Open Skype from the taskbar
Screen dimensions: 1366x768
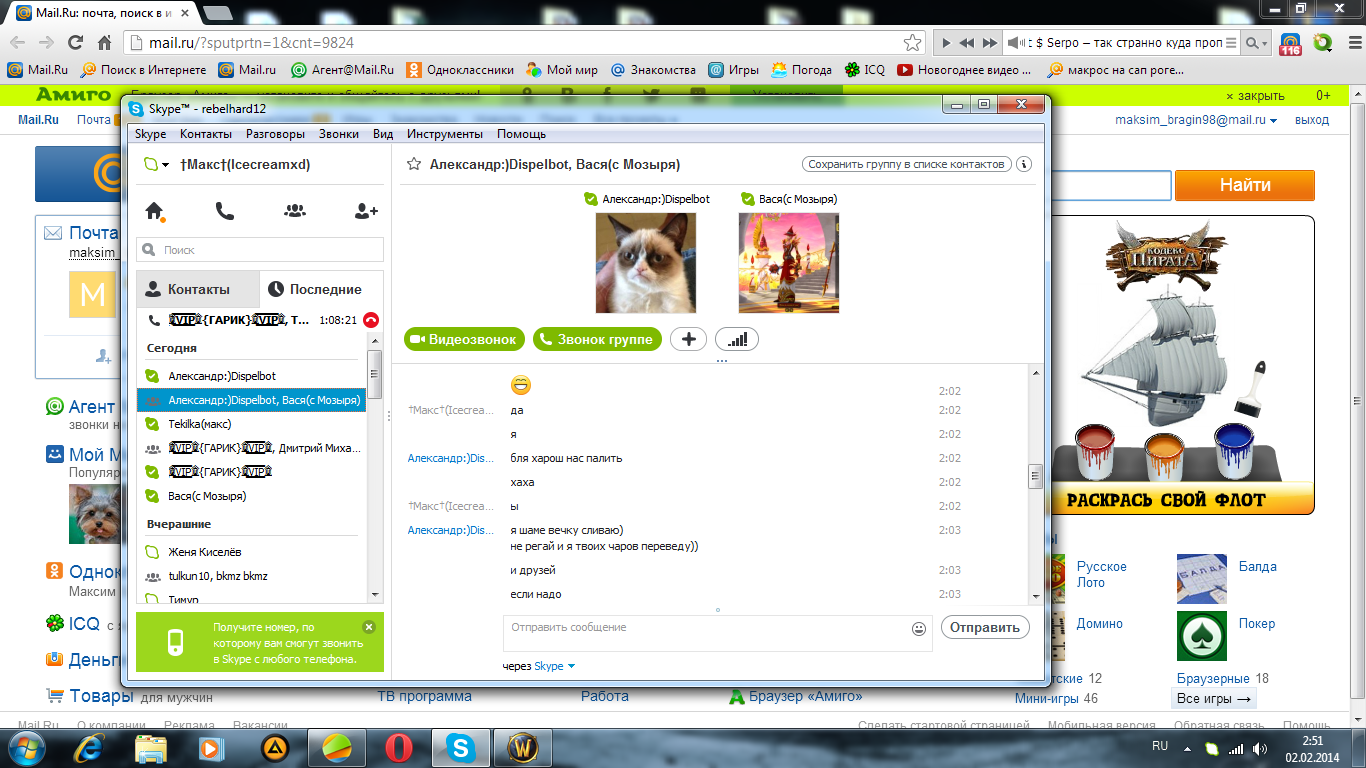point(460,747)
